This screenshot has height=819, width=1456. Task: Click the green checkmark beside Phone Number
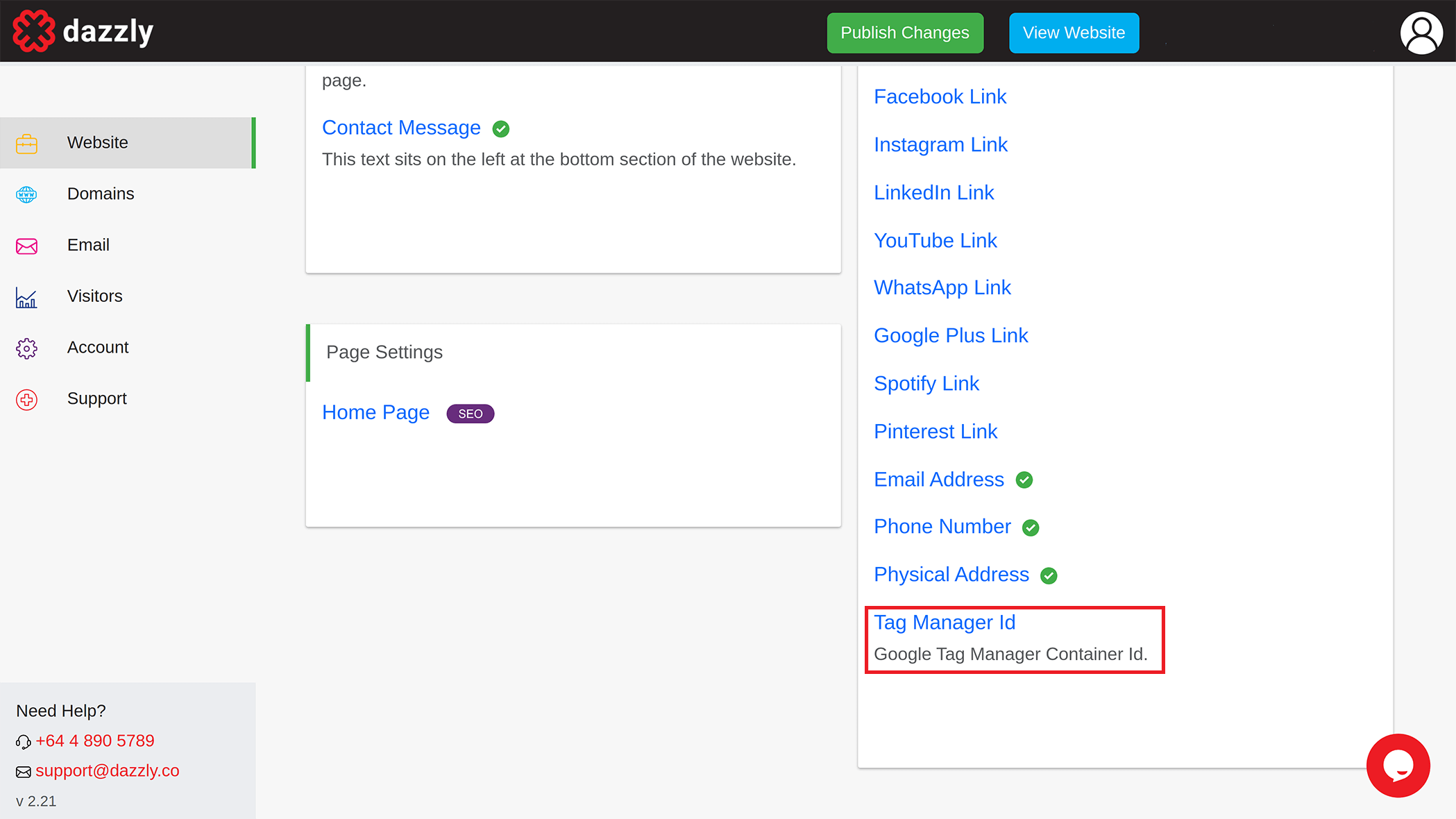tap(1031, 528)
